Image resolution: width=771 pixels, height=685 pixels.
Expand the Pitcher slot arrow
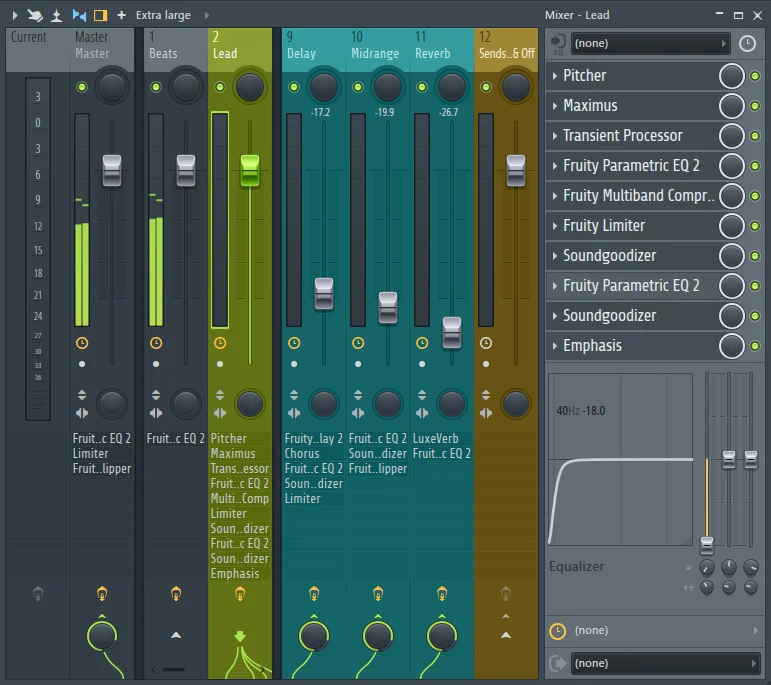(555, 76)
